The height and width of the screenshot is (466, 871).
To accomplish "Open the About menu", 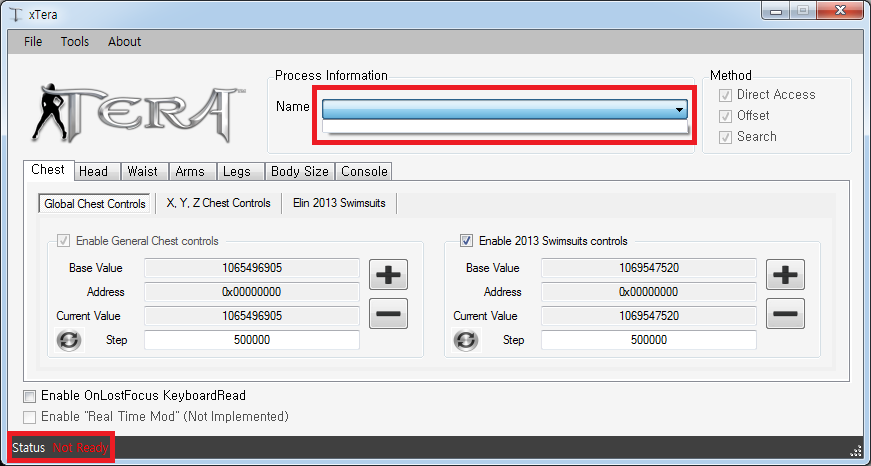I will pos(124,42).
